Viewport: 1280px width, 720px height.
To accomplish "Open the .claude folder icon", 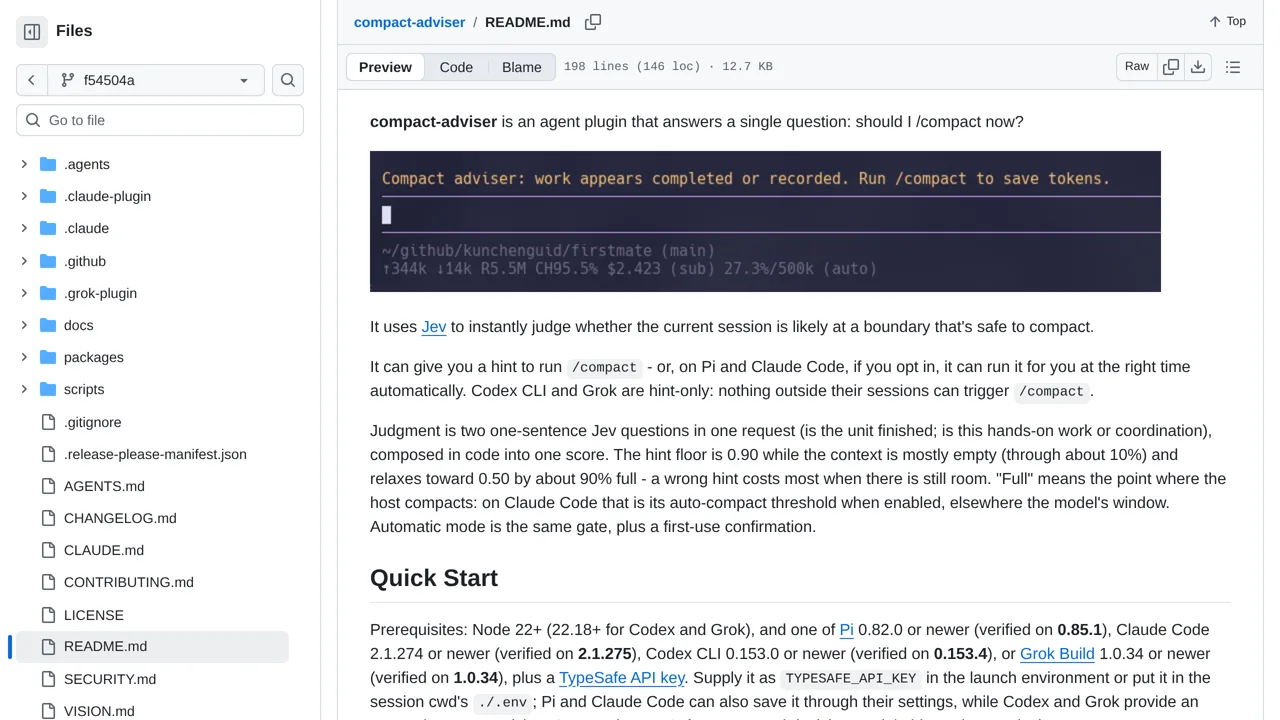I will [x=48, y=228].
